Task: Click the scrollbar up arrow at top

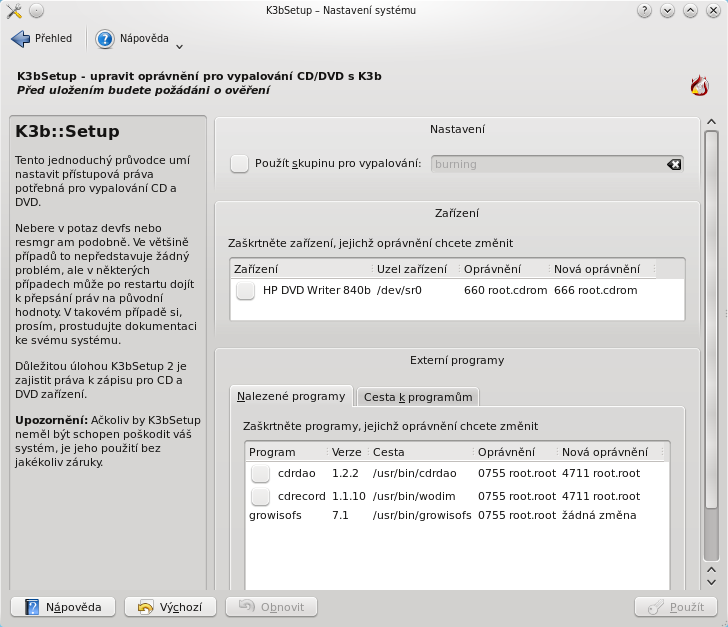Action: coord(711,122)
